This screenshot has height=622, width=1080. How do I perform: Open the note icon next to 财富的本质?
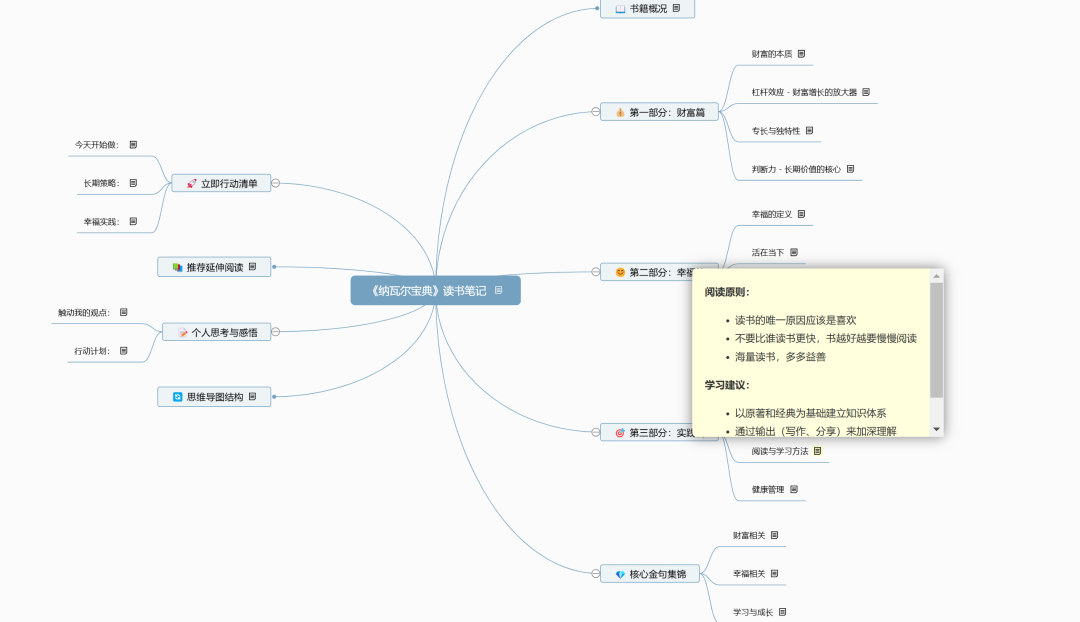pyautogui.click(x=801, y=54)
